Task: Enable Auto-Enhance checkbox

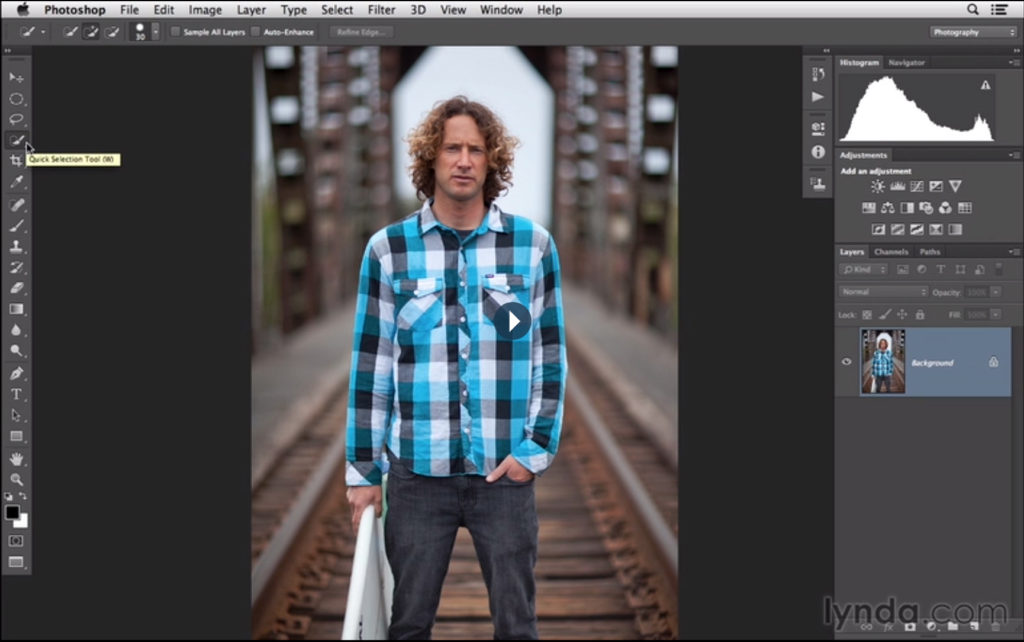Action: 255,31
